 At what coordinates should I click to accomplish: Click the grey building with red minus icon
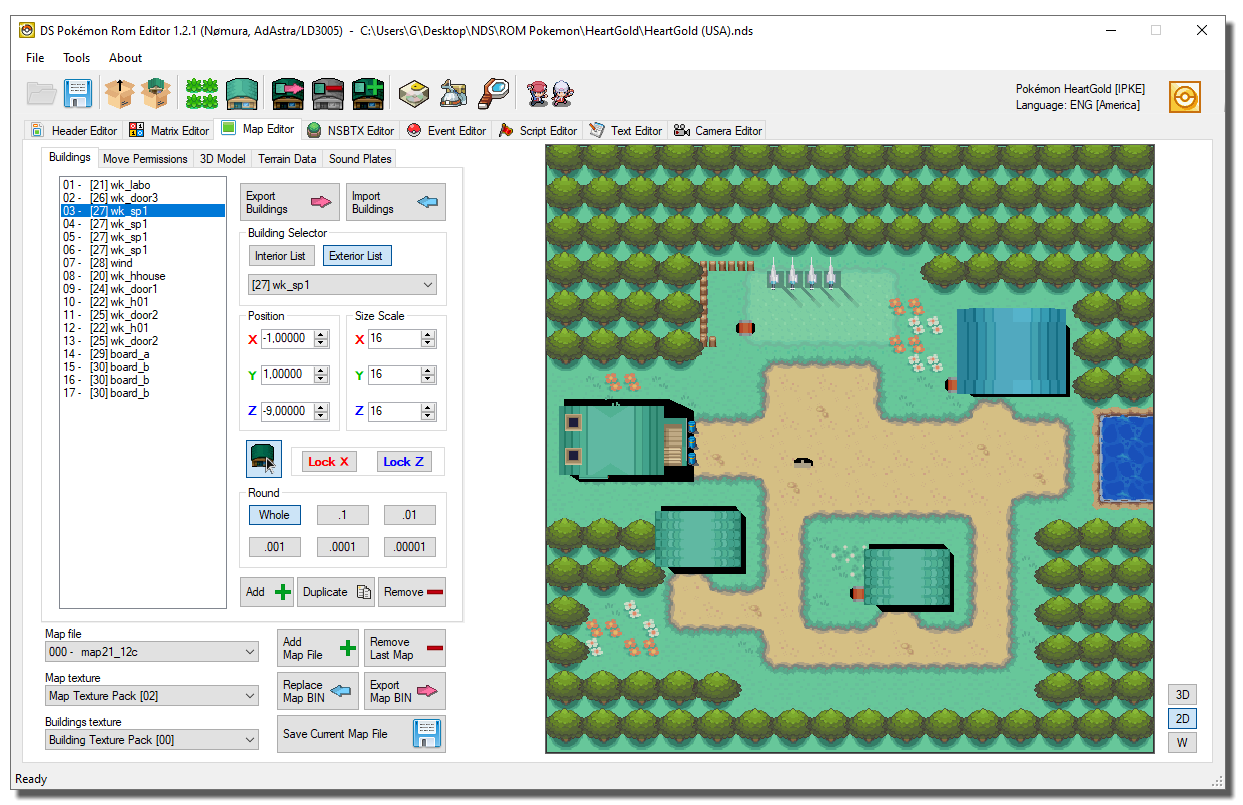(x=327, y=94)
